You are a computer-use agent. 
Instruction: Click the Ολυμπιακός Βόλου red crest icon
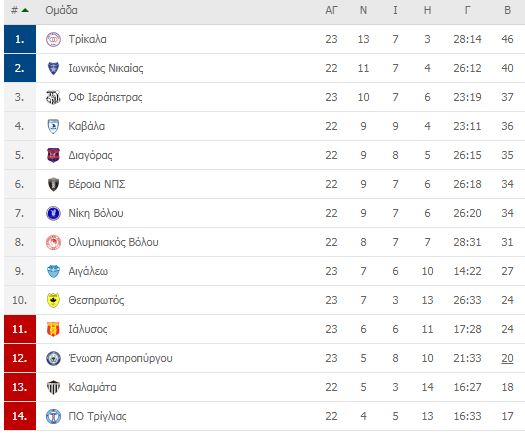53,242
